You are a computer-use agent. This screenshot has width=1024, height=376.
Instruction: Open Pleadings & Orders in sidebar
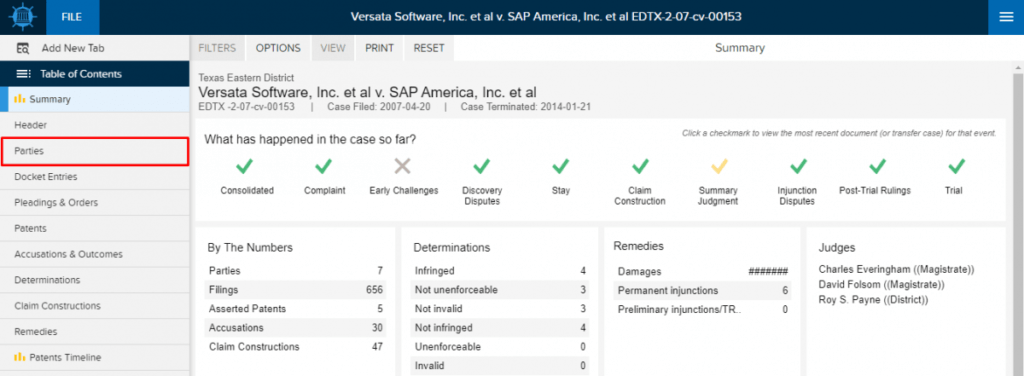click(95, 202)
